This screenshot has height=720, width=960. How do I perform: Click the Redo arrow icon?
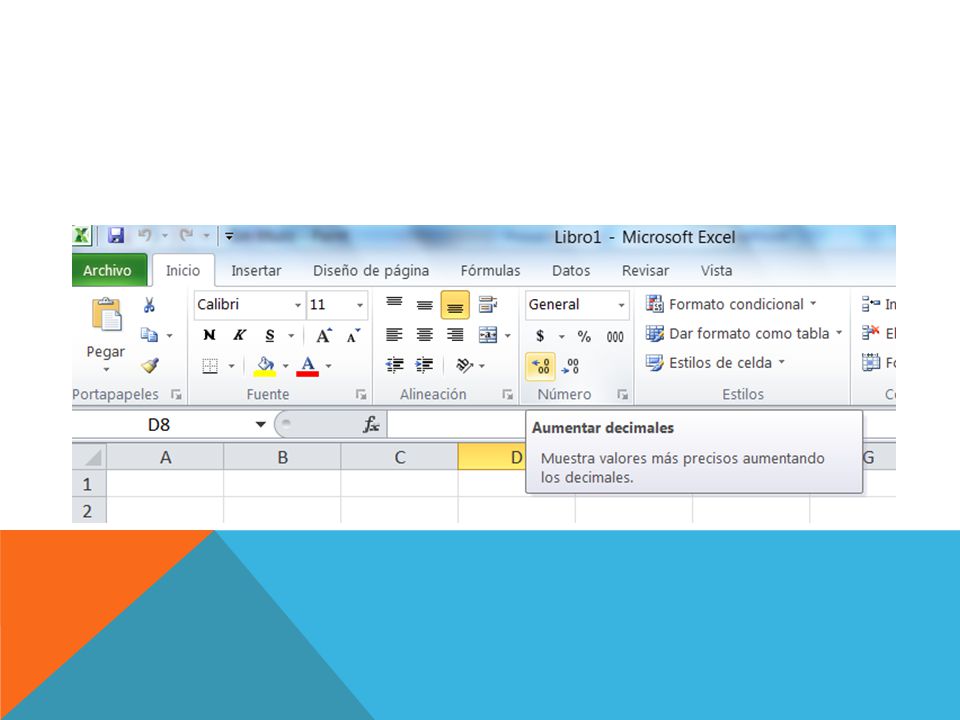(187, 235)
